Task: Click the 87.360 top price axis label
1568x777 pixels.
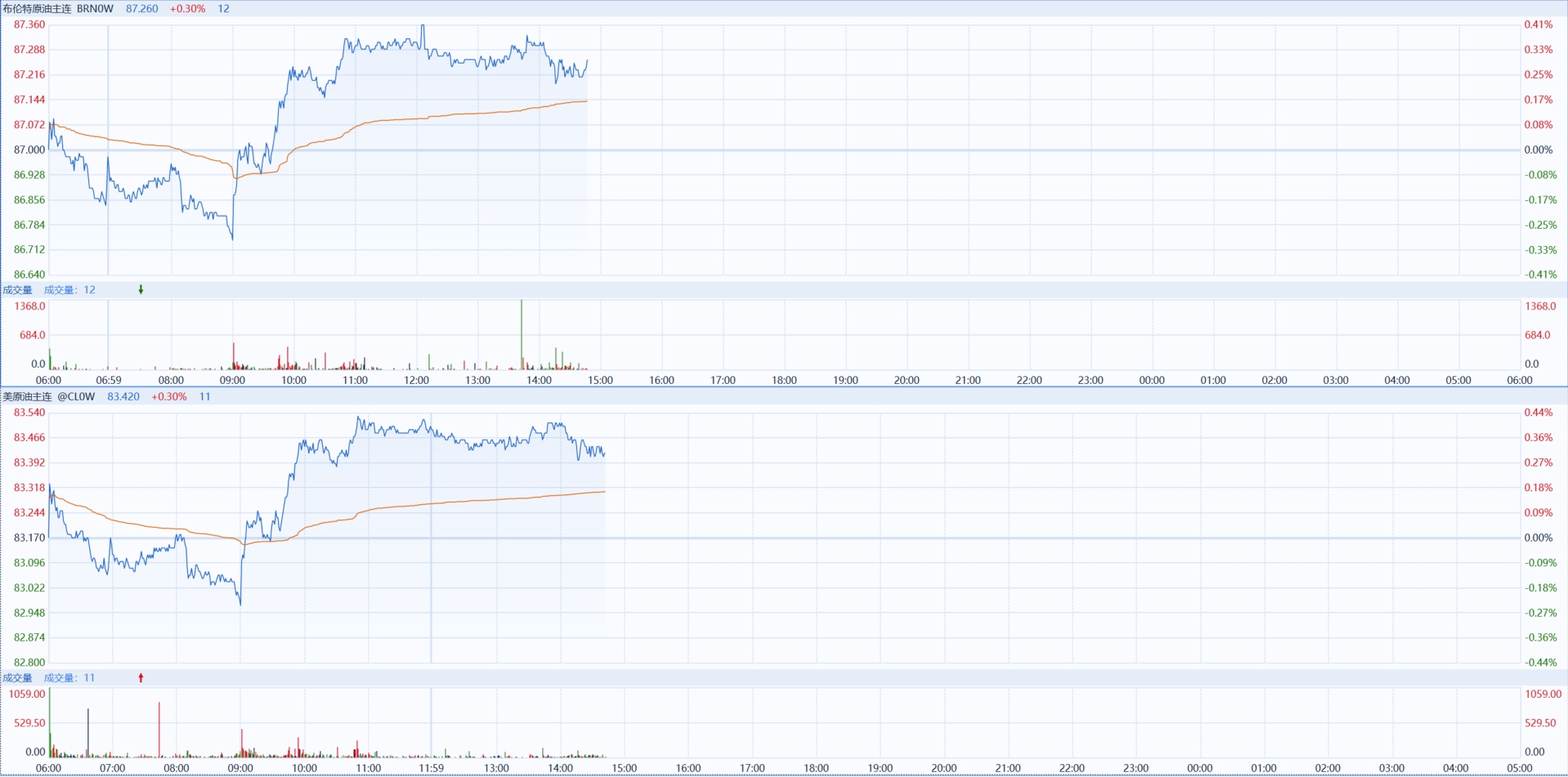Action: click(x=29, y=25)
